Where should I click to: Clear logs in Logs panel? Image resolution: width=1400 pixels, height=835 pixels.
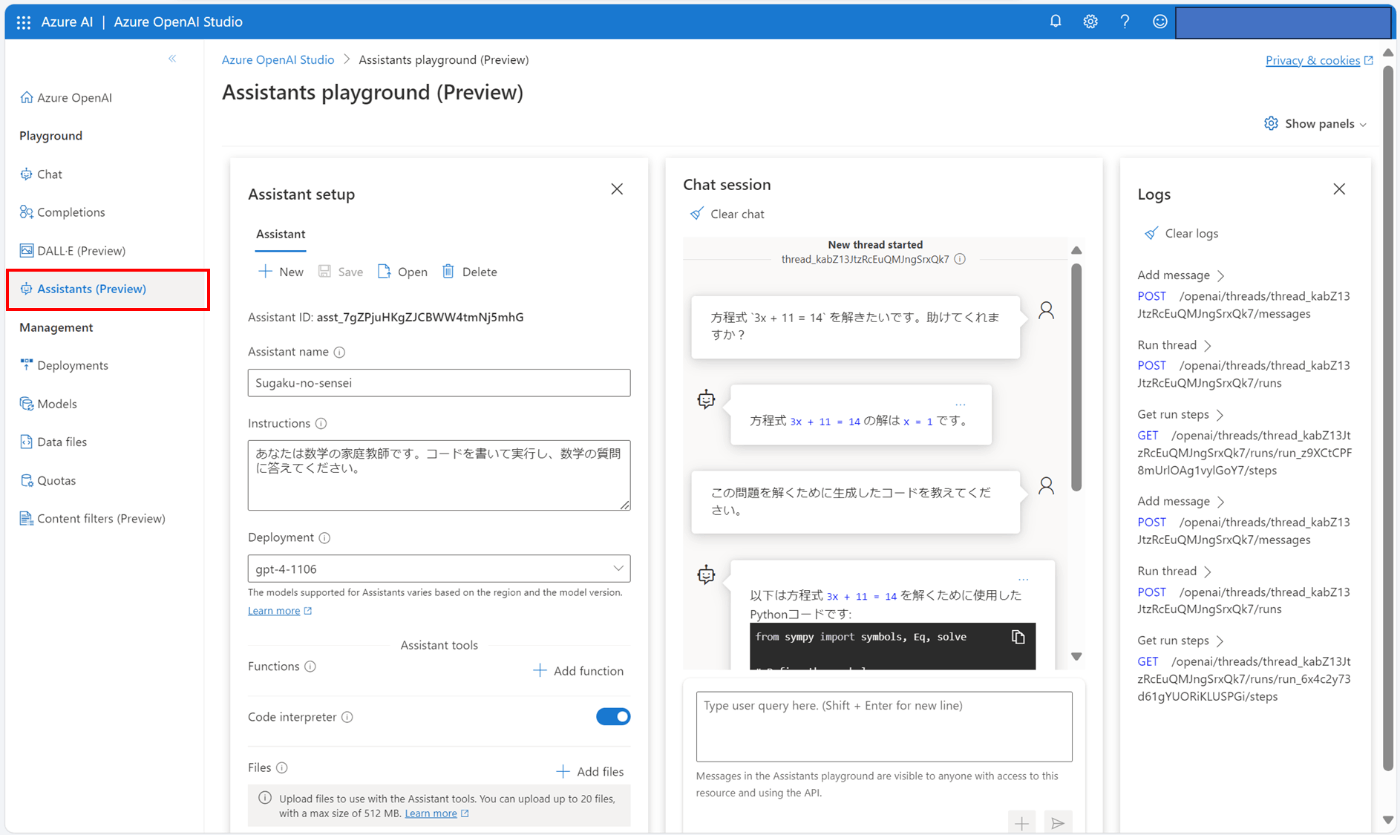tap(1181, 233)
